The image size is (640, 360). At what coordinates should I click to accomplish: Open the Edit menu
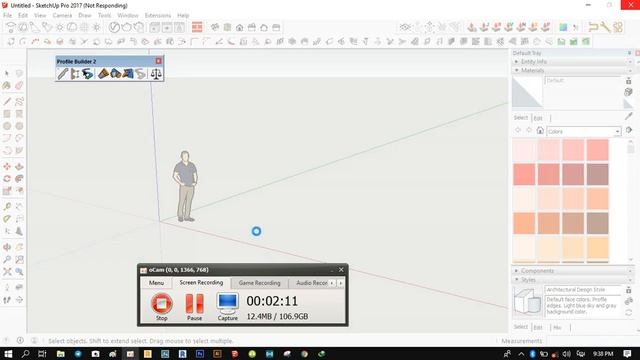click(x=23, y=15)
